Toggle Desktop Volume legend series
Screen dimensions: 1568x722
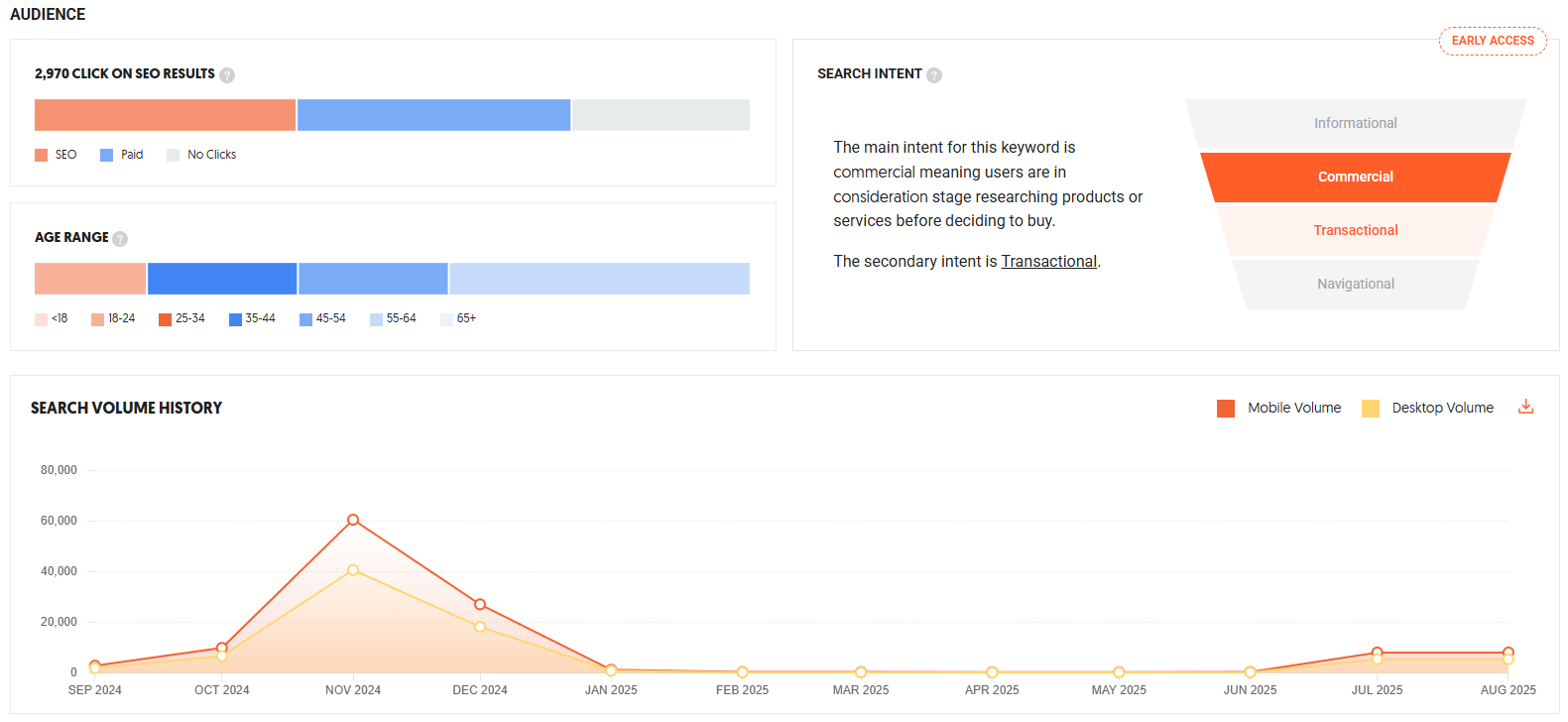[1427, 408]
